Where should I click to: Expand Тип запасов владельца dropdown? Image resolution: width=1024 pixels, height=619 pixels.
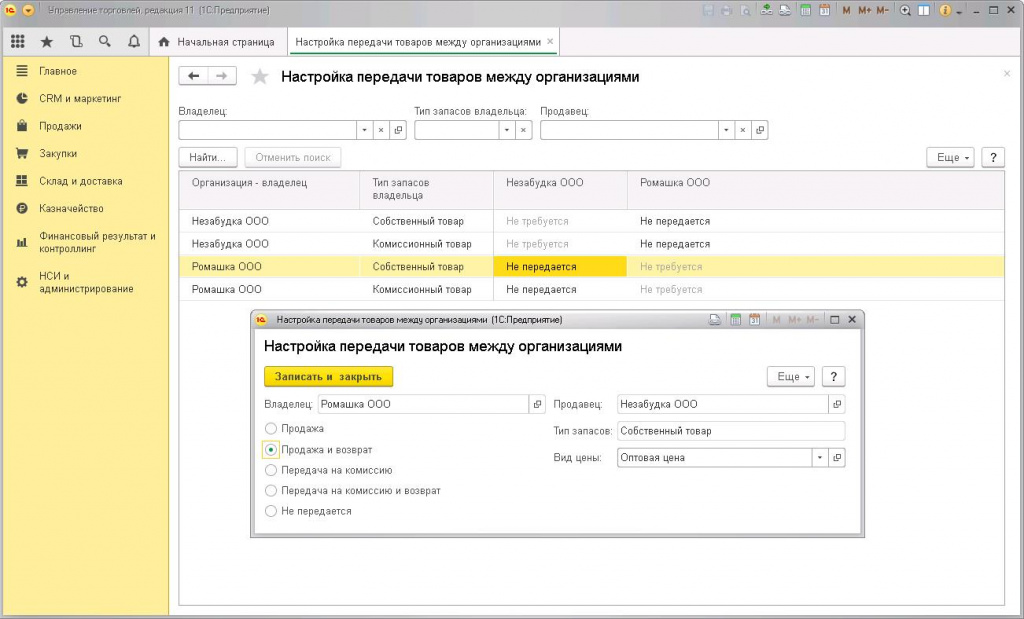click(506, 130)
